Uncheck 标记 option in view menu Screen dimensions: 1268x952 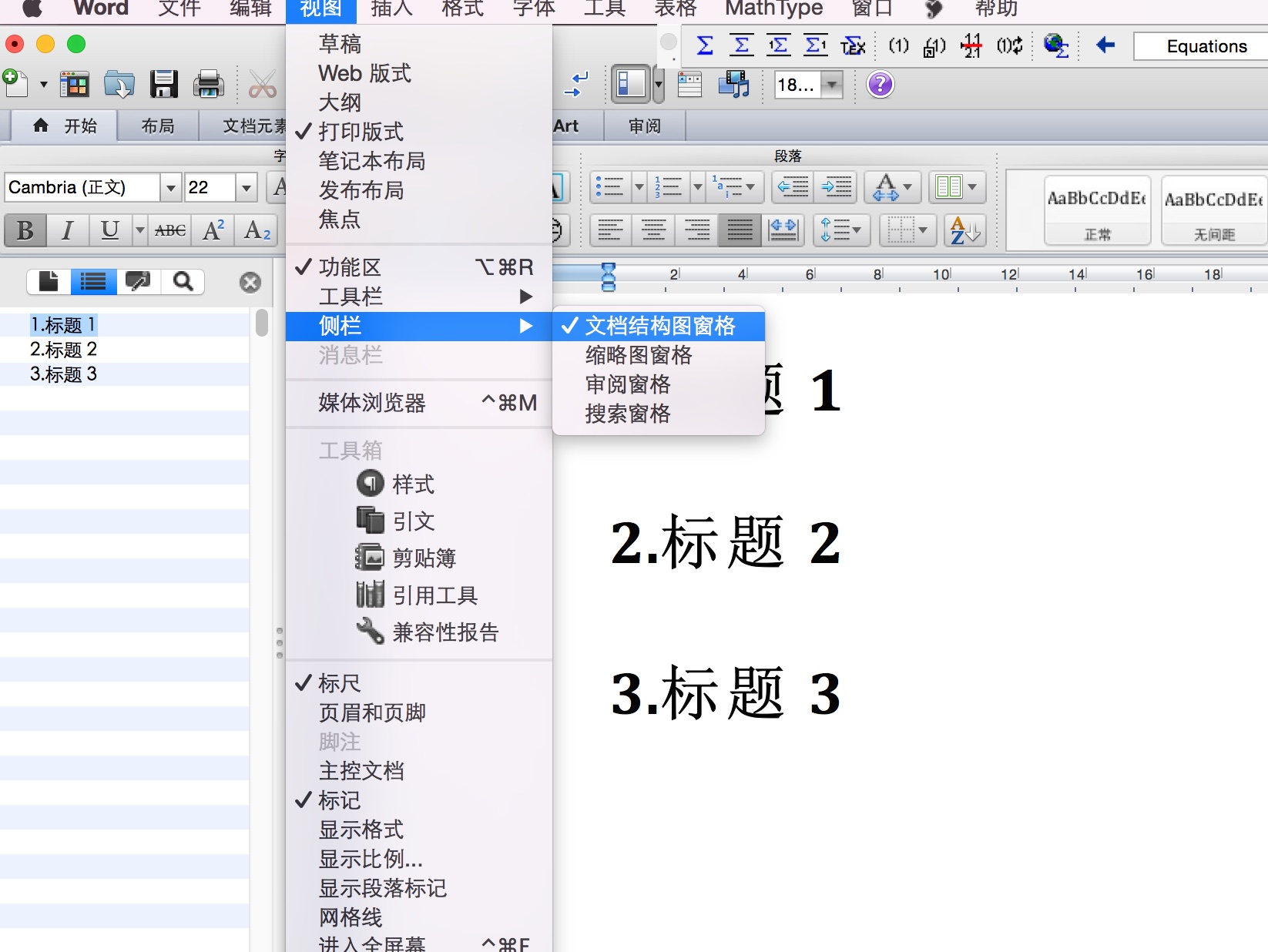(419, 800)
